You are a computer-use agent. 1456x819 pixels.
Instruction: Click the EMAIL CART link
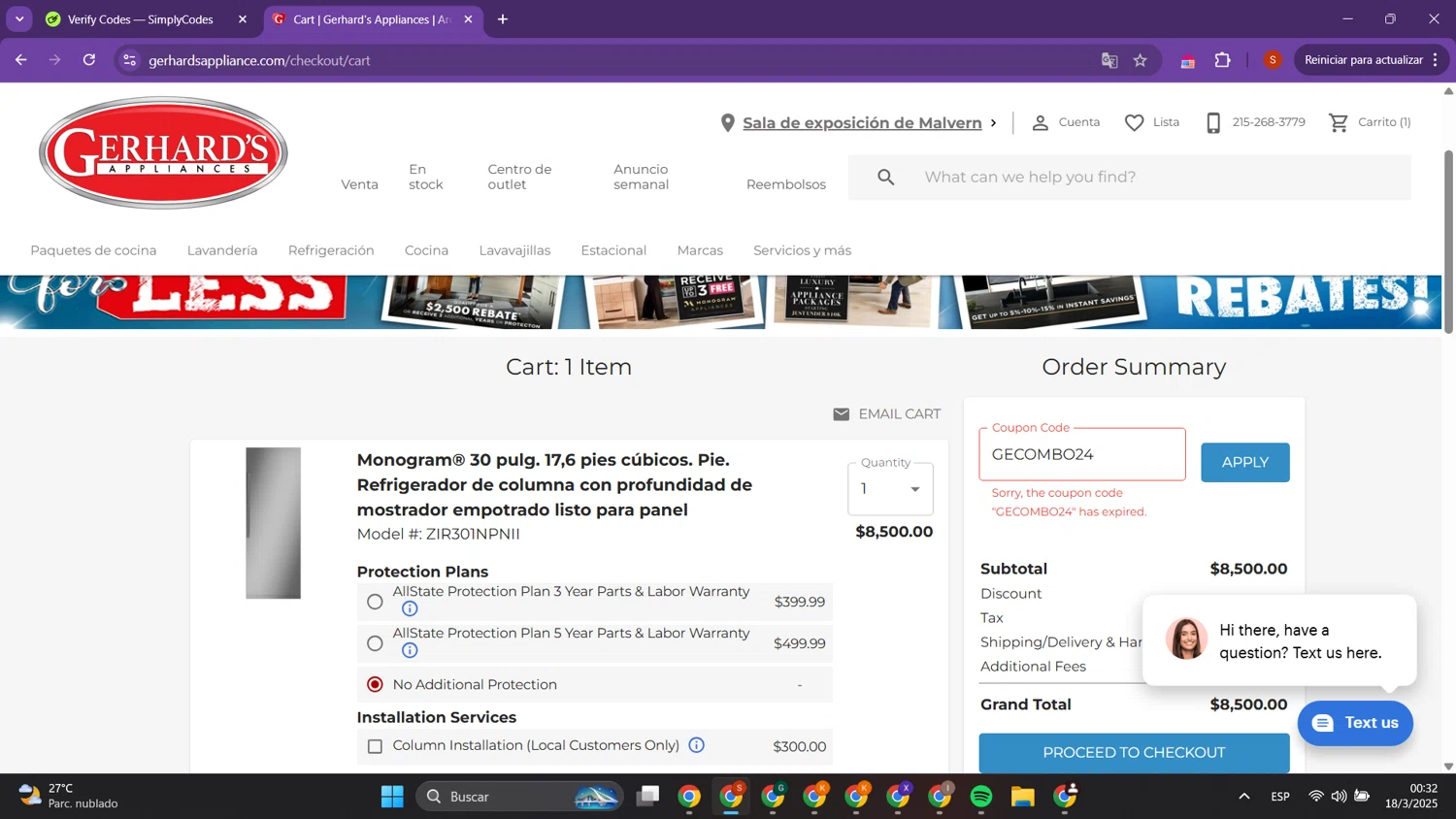(x=899, y=414)
